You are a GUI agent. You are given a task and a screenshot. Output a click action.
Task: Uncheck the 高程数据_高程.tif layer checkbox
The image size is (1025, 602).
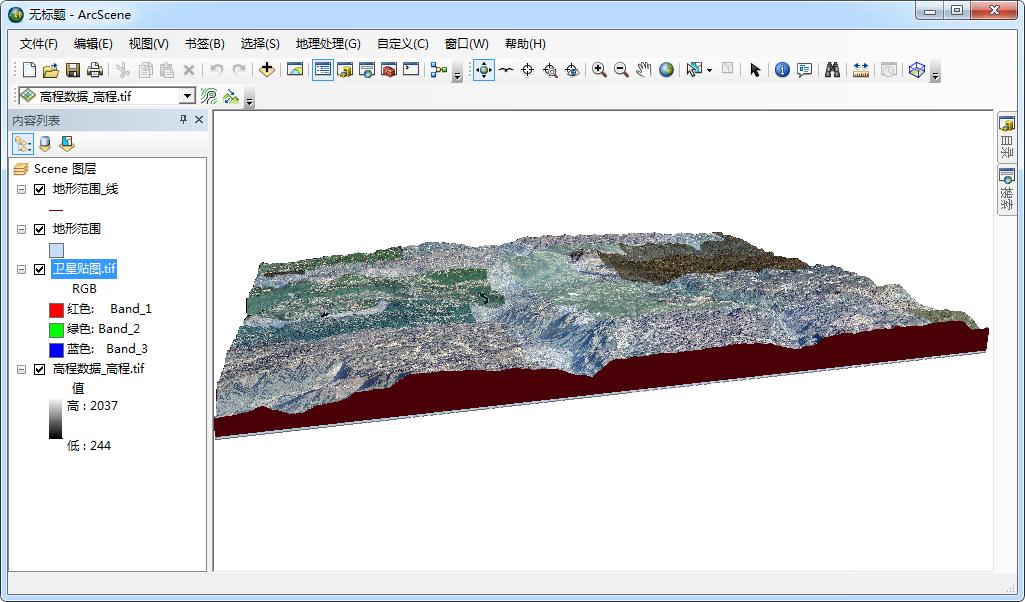40,369
